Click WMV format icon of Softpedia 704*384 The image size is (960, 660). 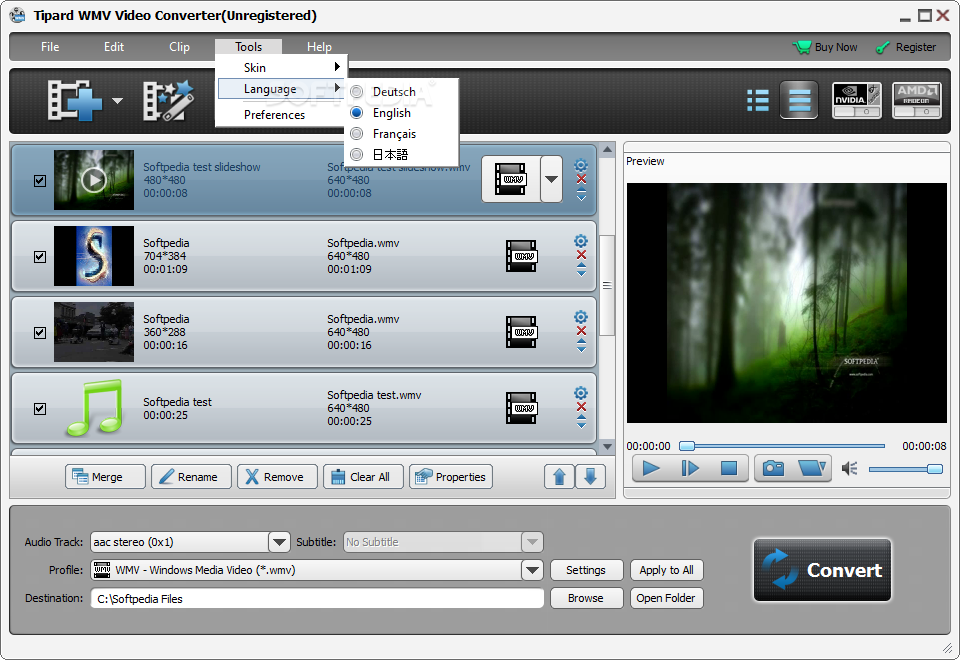pyautogui.click(x=522, y=256)
